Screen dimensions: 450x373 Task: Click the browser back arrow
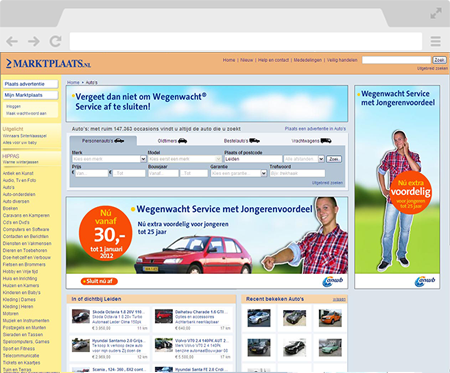(12, 41)
